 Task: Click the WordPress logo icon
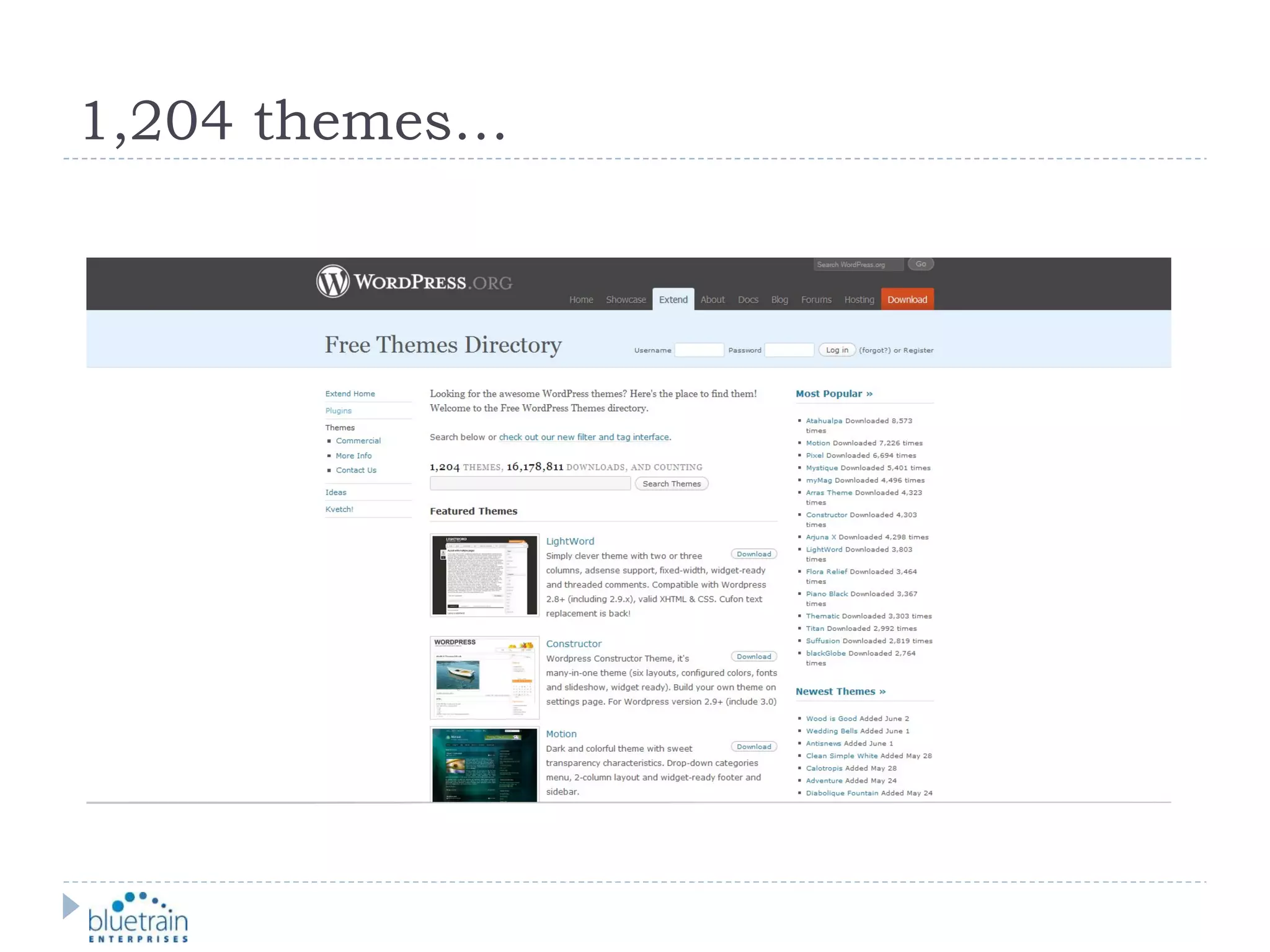point(333,281)
